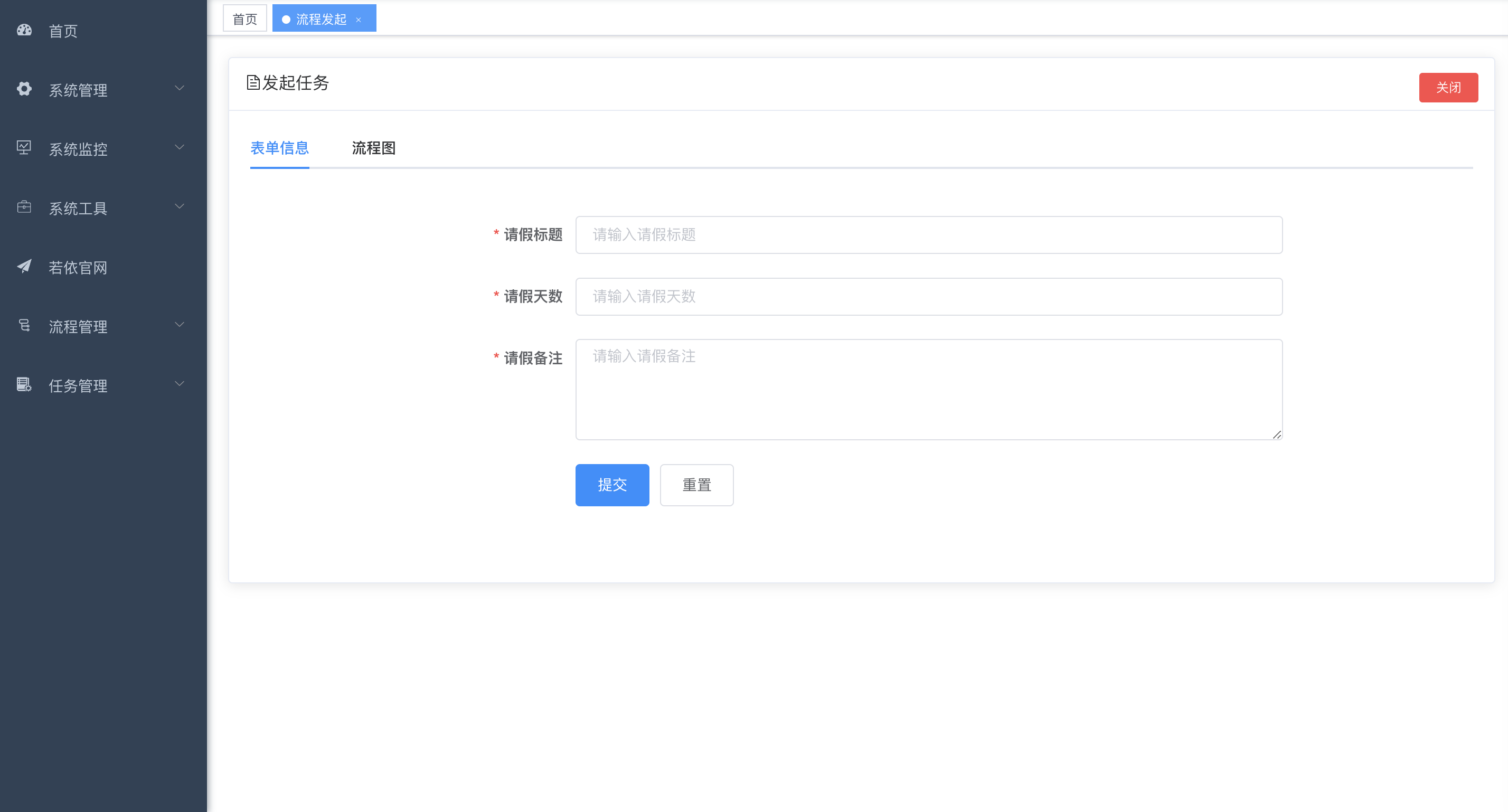Focus the 请假标题 input field

pyautogui.click(x=929, y=235)
